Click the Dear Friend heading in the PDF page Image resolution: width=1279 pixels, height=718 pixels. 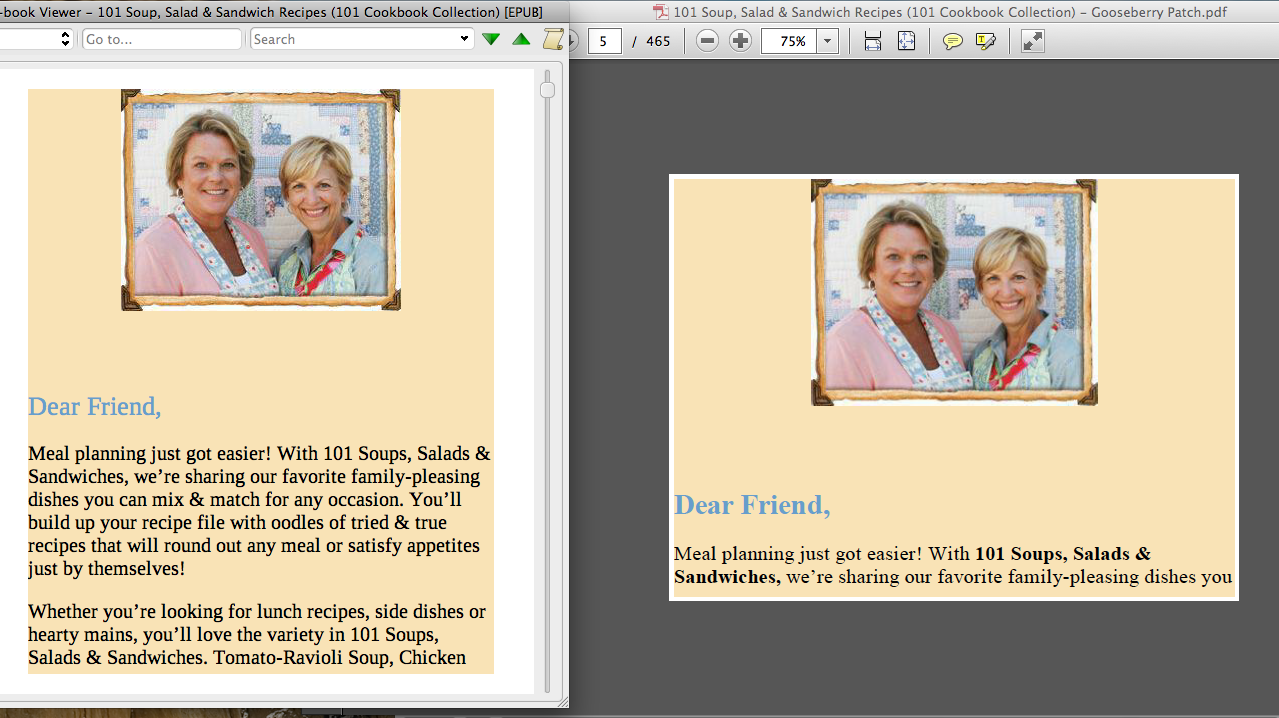coord(752,505)
